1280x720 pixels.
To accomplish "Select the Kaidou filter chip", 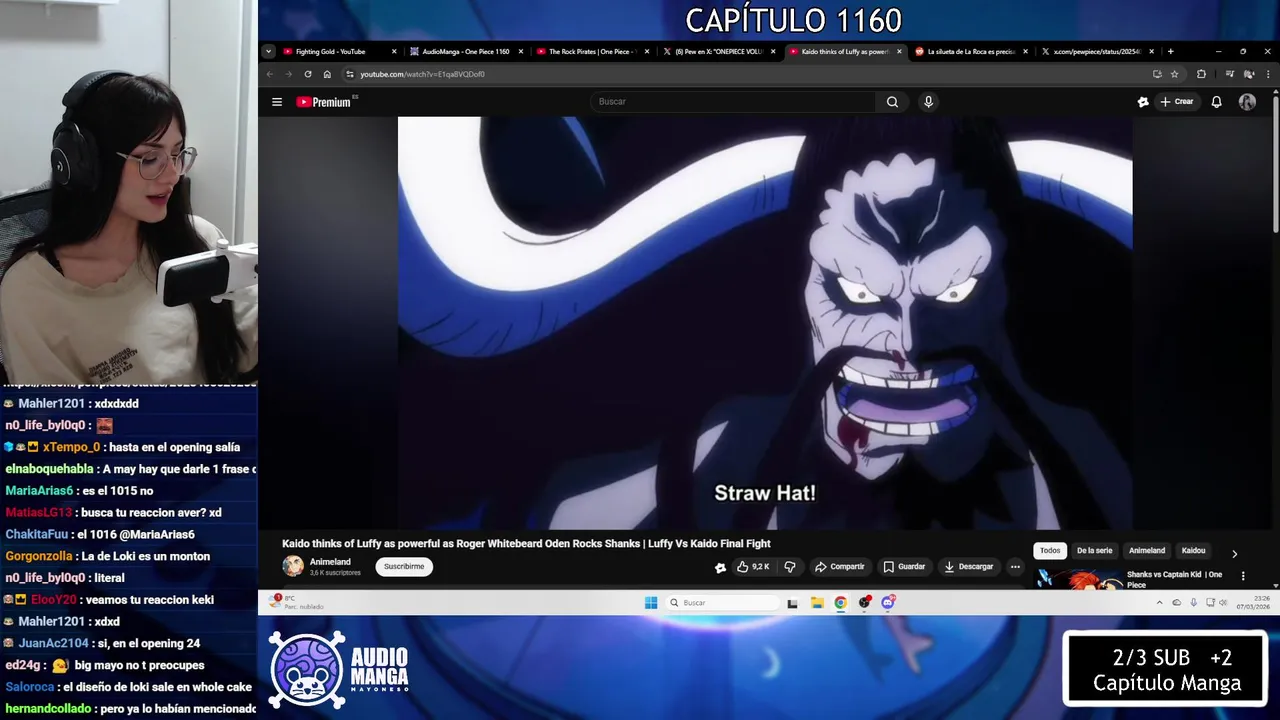I will pyautogui.click(x=1193, y=551).
